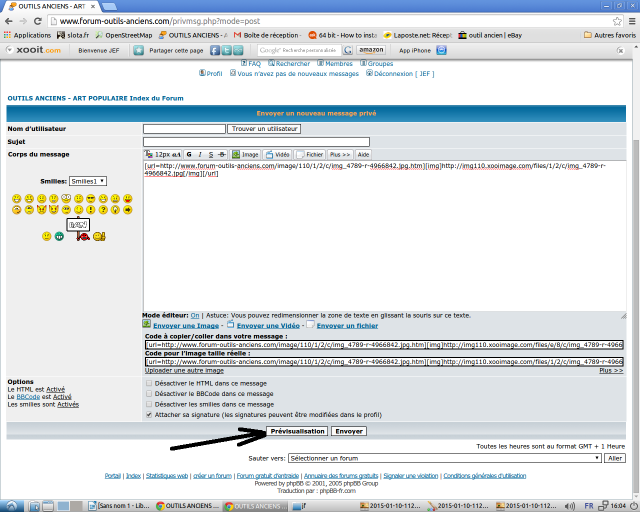Click the Fichier toolbar button
This screenshot has width=640, height=512.
click(310, 155)
